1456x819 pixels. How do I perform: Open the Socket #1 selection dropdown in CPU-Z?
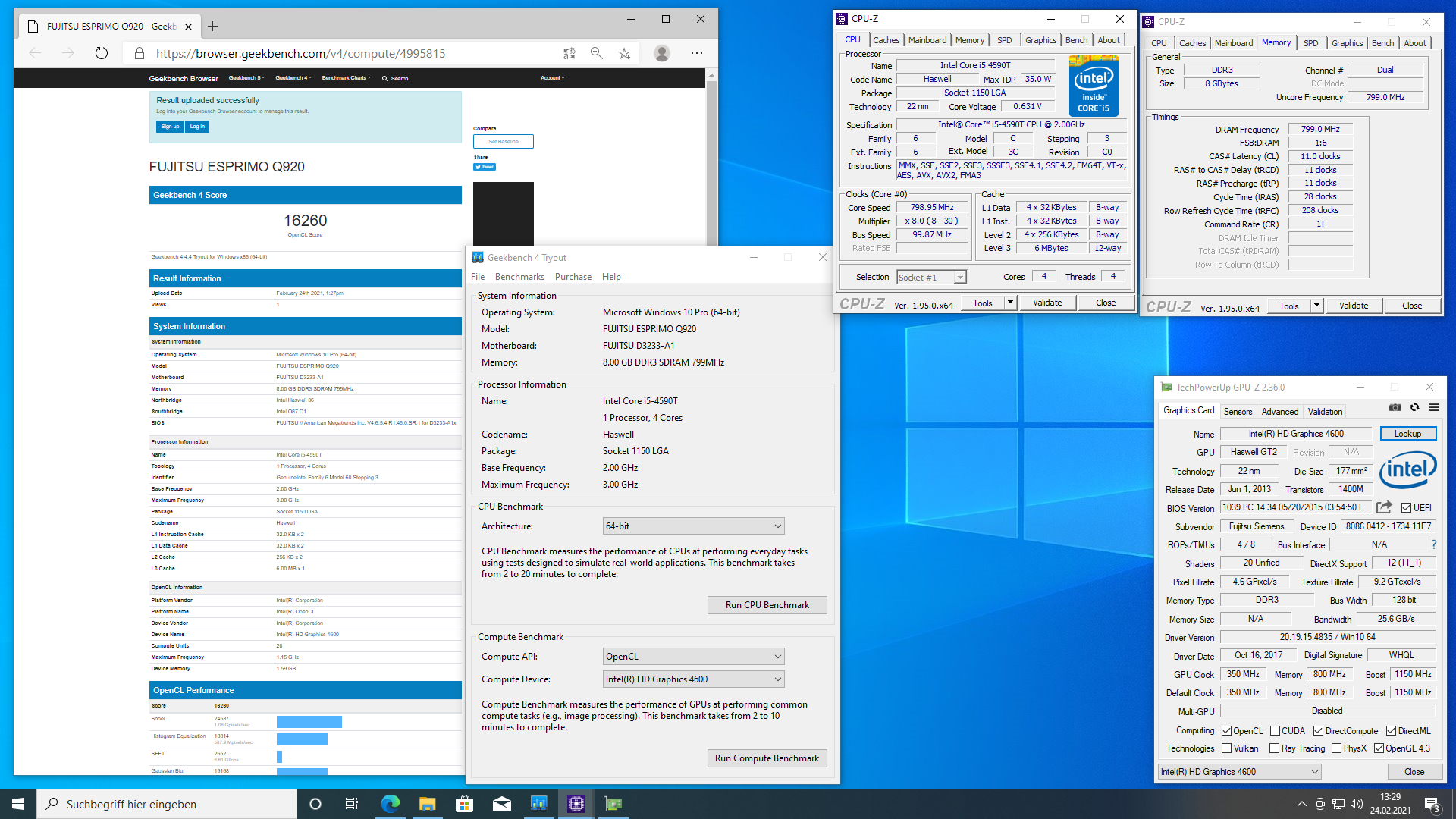pyautogui.click(x=931, y=278)
